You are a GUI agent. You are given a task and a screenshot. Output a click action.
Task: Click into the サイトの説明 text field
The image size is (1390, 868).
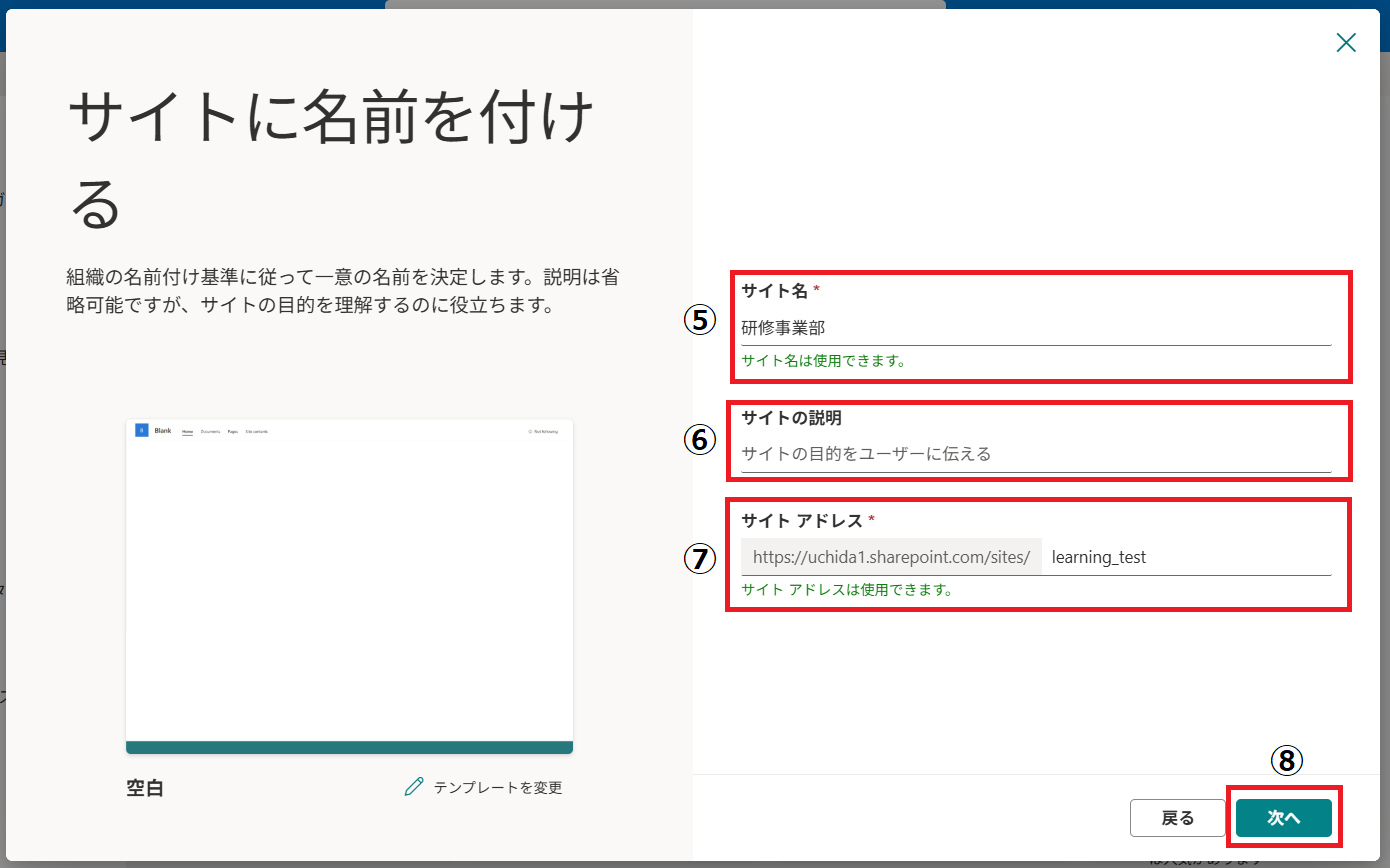(x=1035, y=454)
